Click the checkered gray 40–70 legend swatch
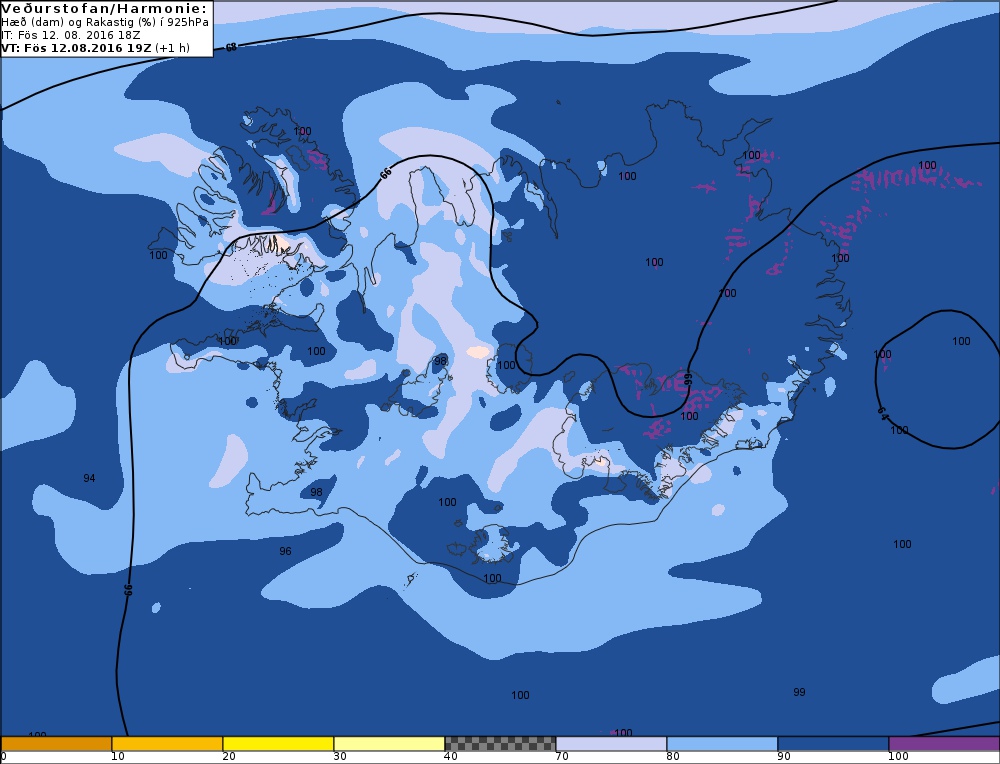This screenshot has width=1000, height=764. (500, 744)
